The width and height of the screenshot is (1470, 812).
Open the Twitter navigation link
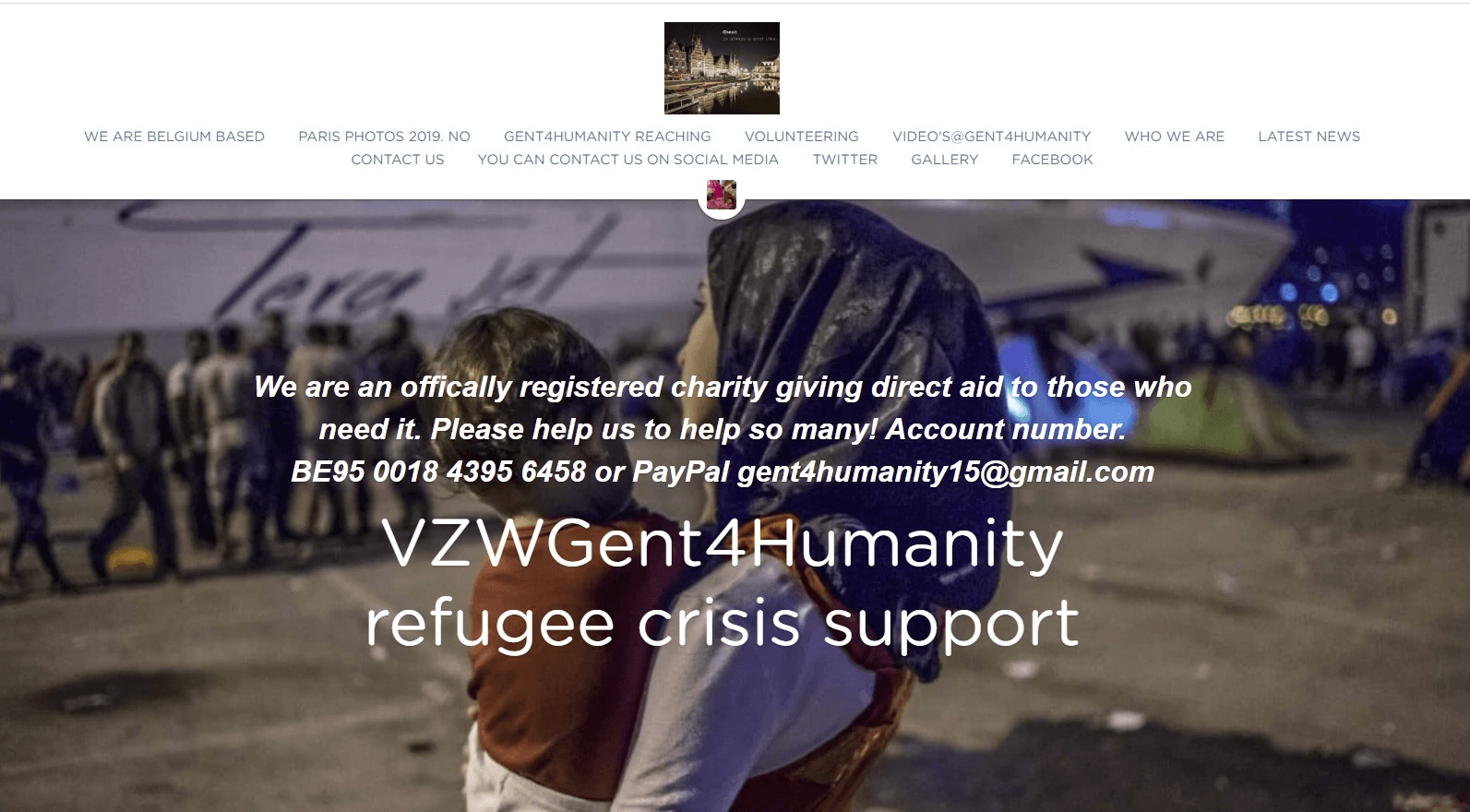pyautogui.click(x=844, y=160)
